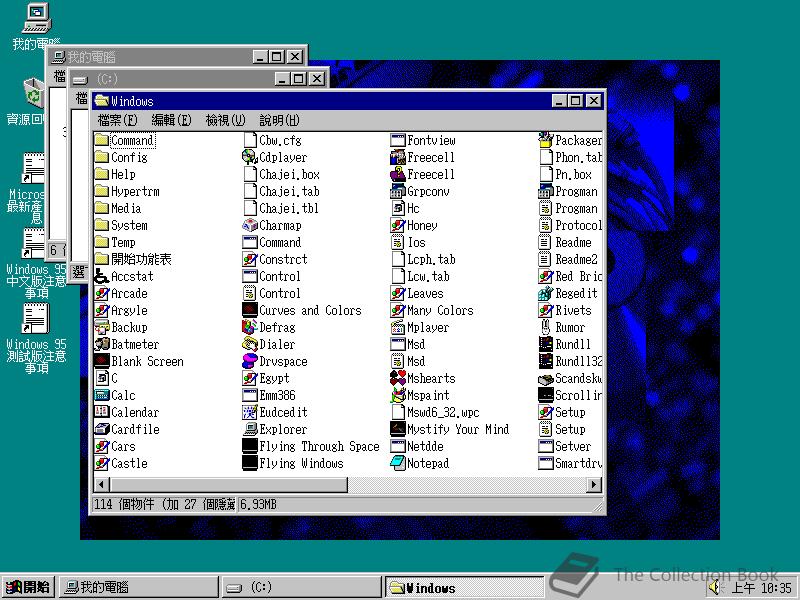Viewport: 800px width, 600px height.
Task: Select the Calc calculator icon
Action: (102, 395)
